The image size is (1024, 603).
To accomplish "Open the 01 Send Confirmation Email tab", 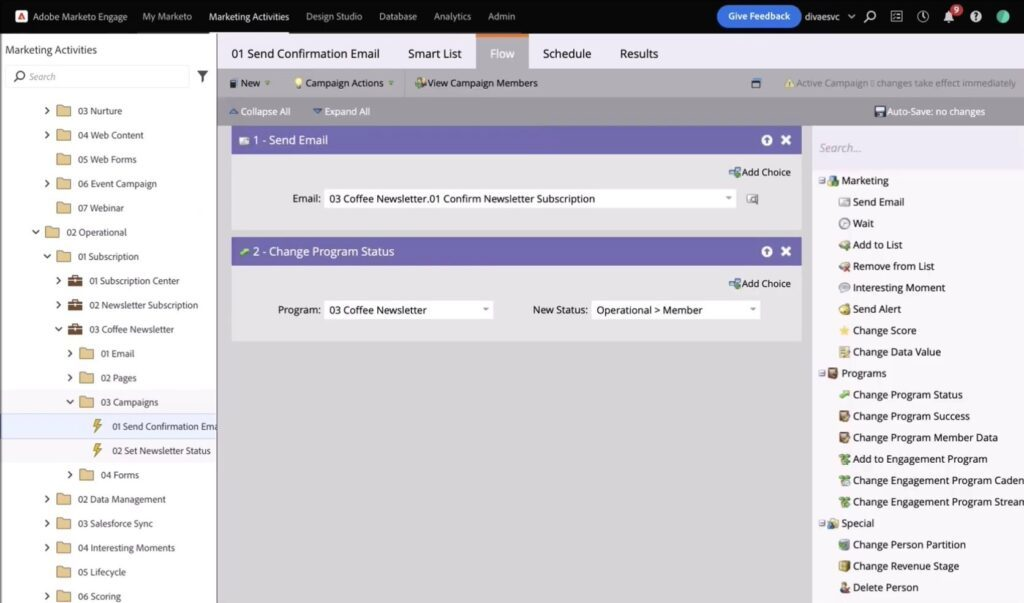I will click(x=305, y=54).
